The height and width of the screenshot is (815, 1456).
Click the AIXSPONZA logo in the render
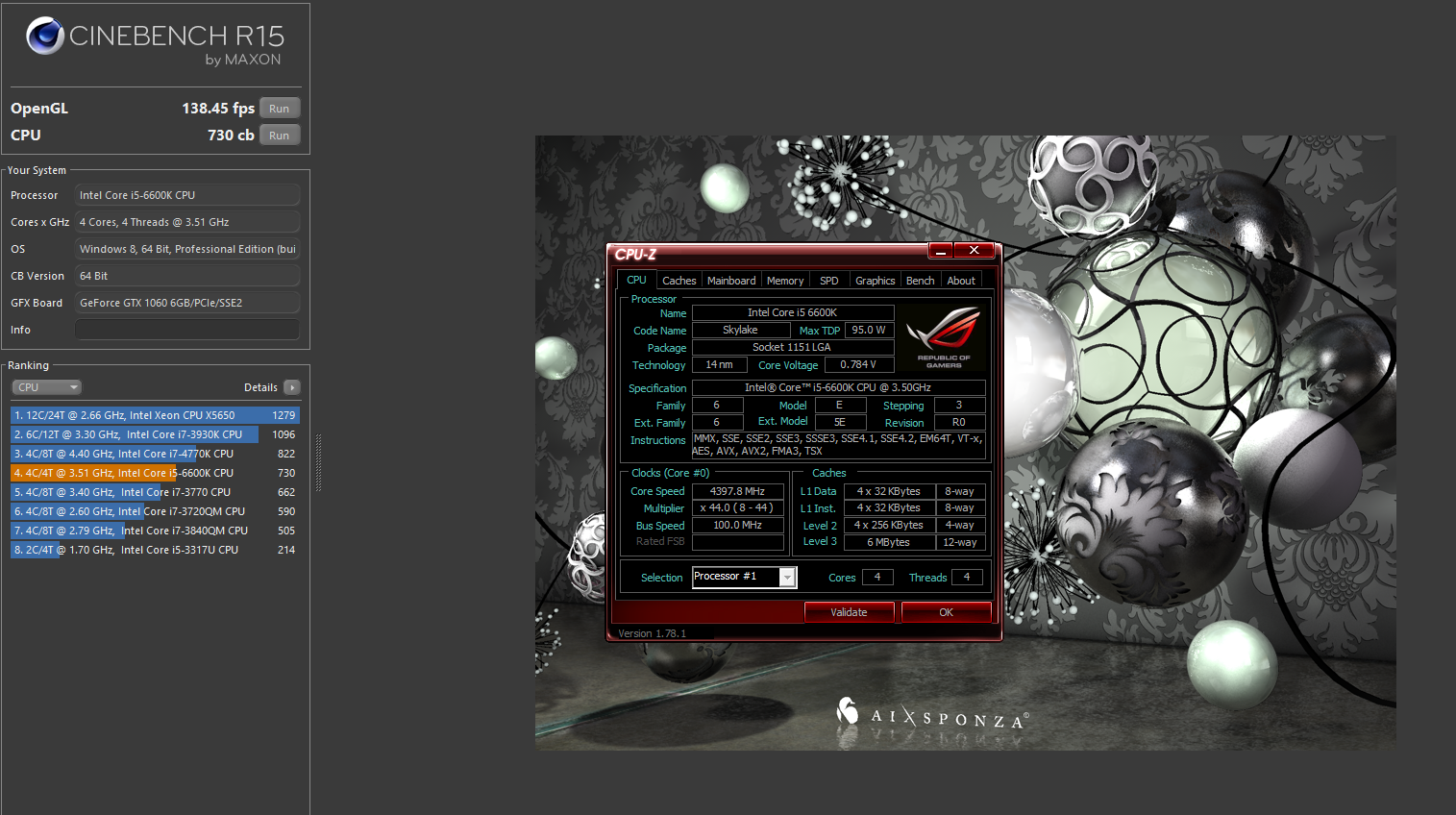932,715
